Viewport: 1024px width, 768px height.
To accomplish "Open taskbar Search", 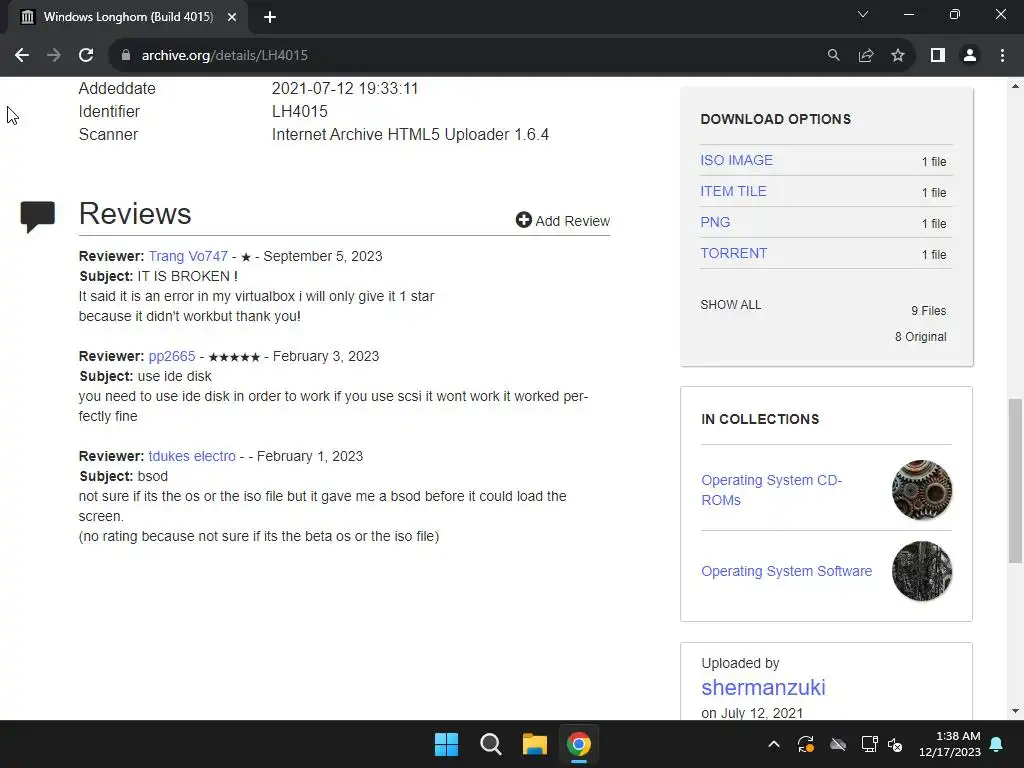I will point(490,744).
